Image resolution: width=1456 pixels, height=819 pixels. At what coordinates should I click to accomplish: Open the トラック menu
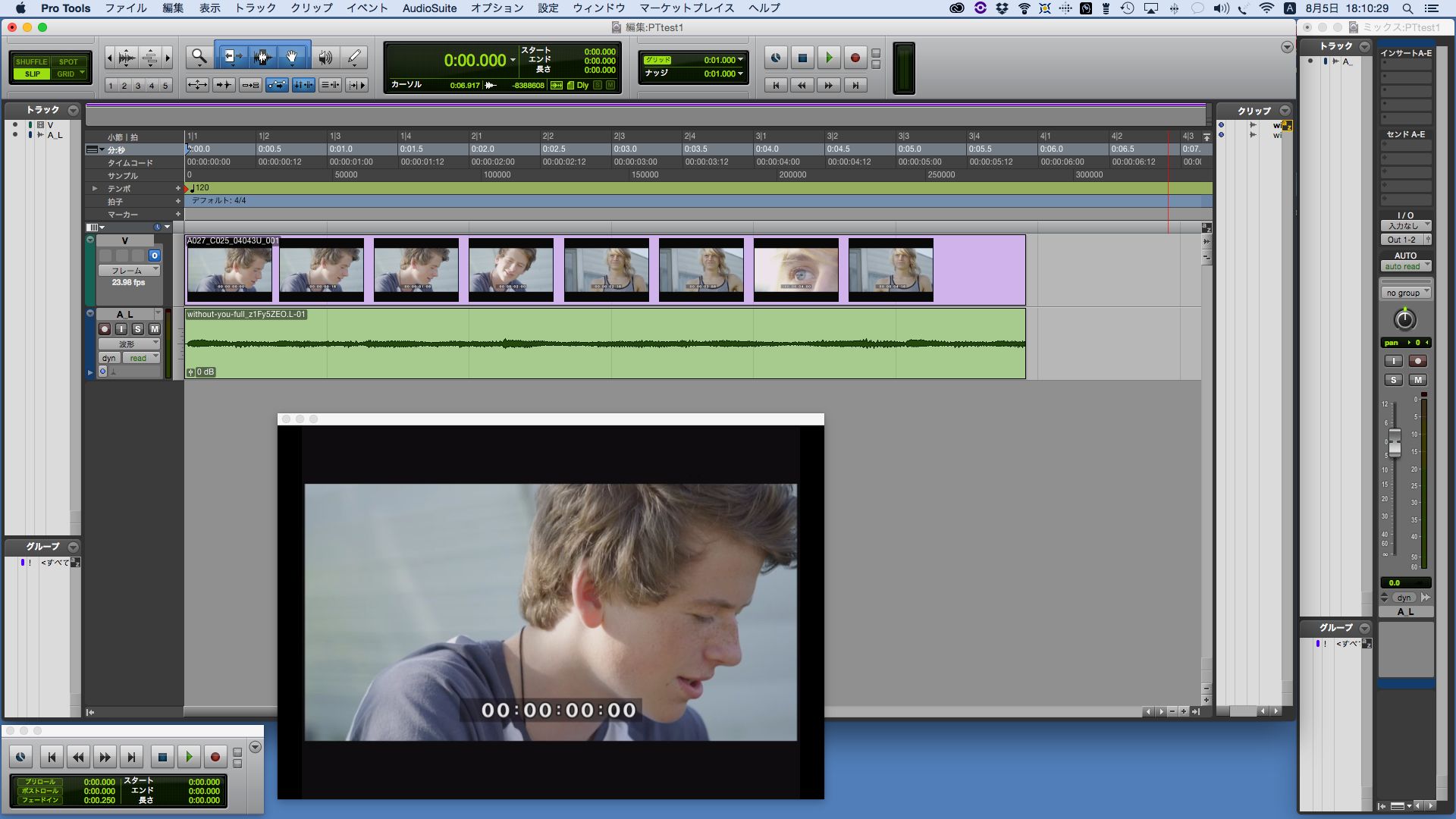[256, 8]
